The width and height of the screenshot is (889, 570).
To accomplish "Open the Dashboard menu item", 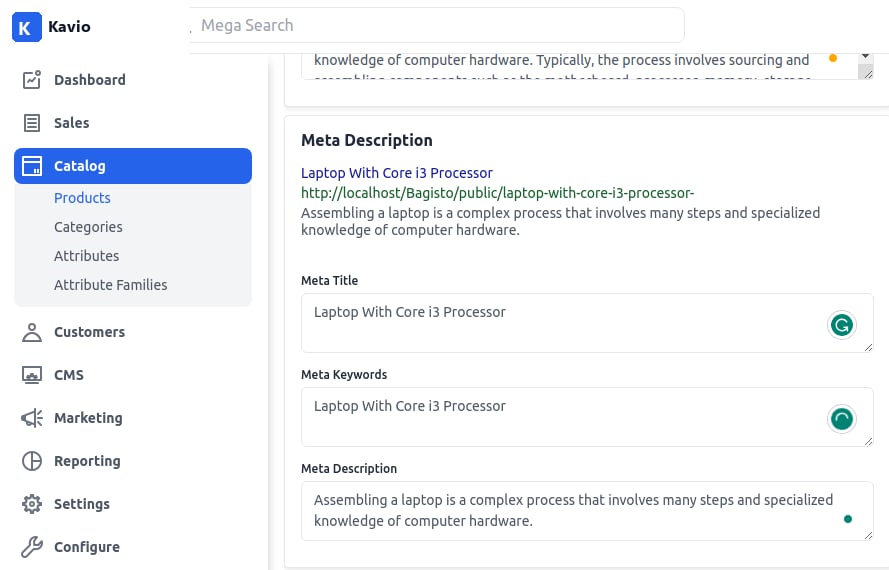I will pos(133,80).
